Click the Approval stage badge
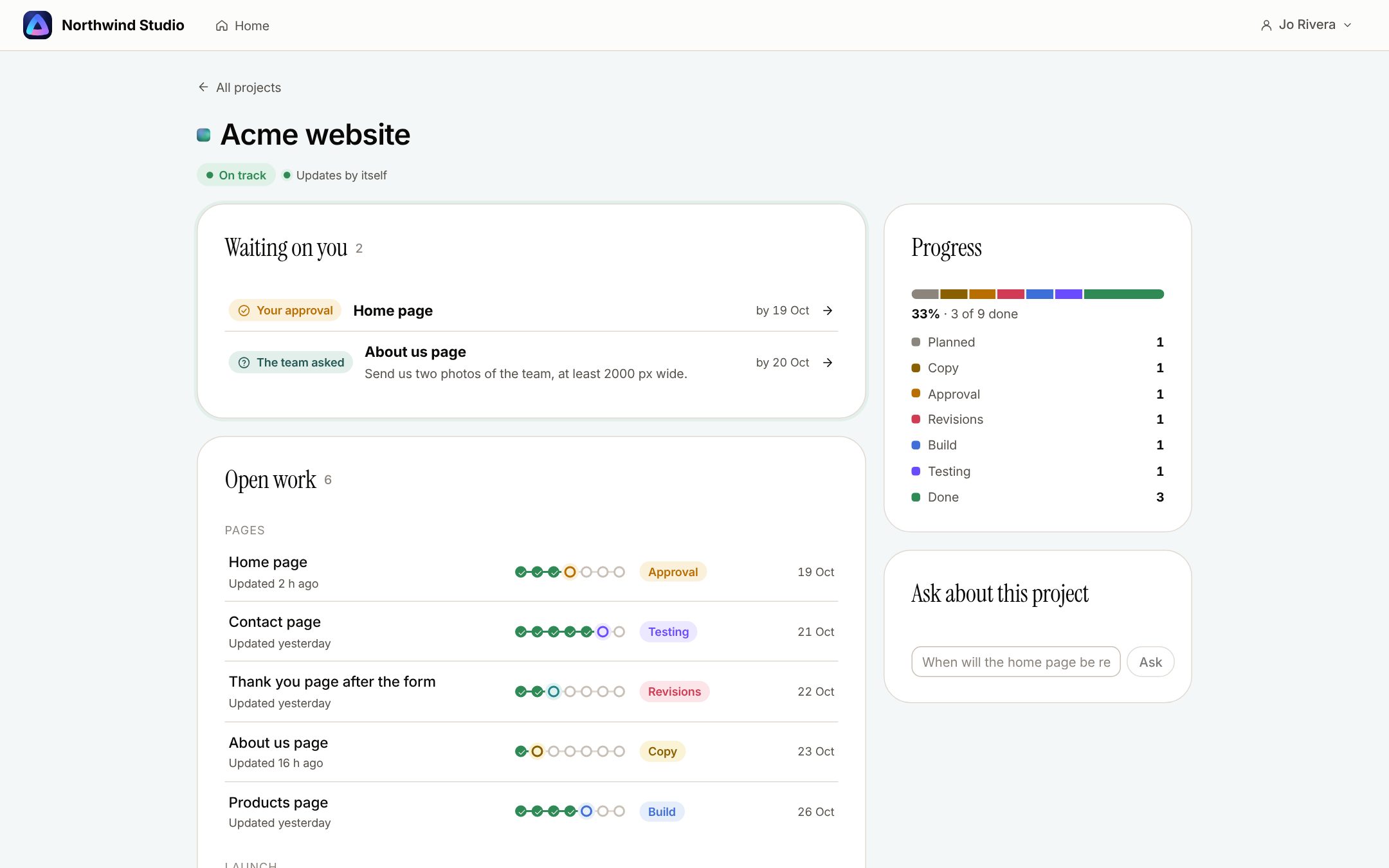Screen dimensions: 1389x868 coord(673,572)
